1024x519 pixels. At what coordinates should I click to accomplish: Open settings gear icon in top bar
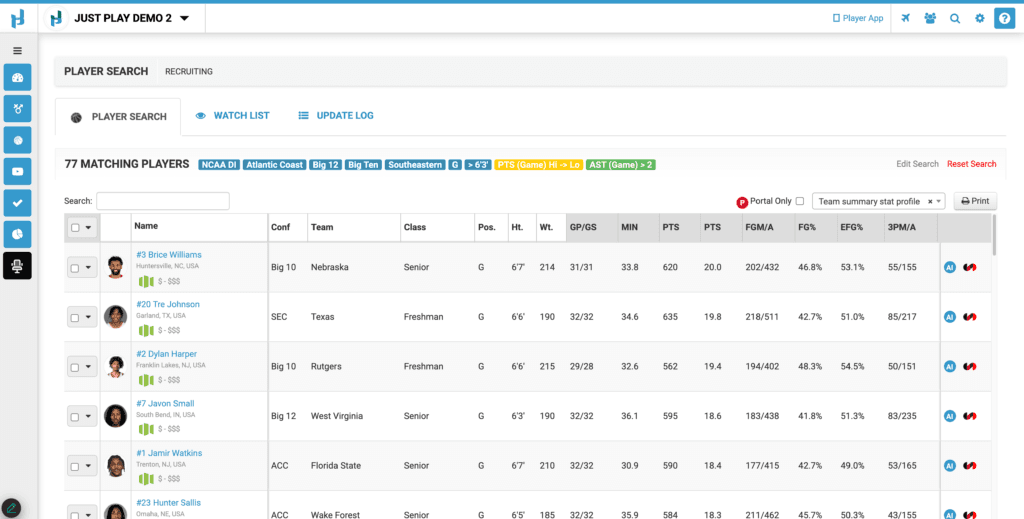[980, 18]
